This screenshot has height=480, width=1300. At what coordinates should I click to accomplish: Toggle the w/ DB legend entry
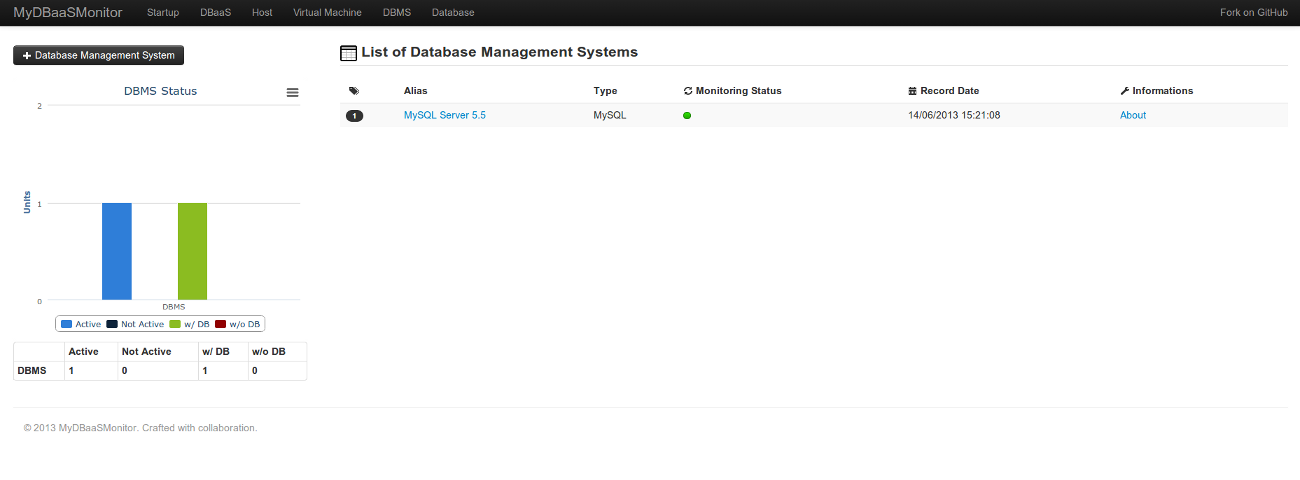(190, 324)
